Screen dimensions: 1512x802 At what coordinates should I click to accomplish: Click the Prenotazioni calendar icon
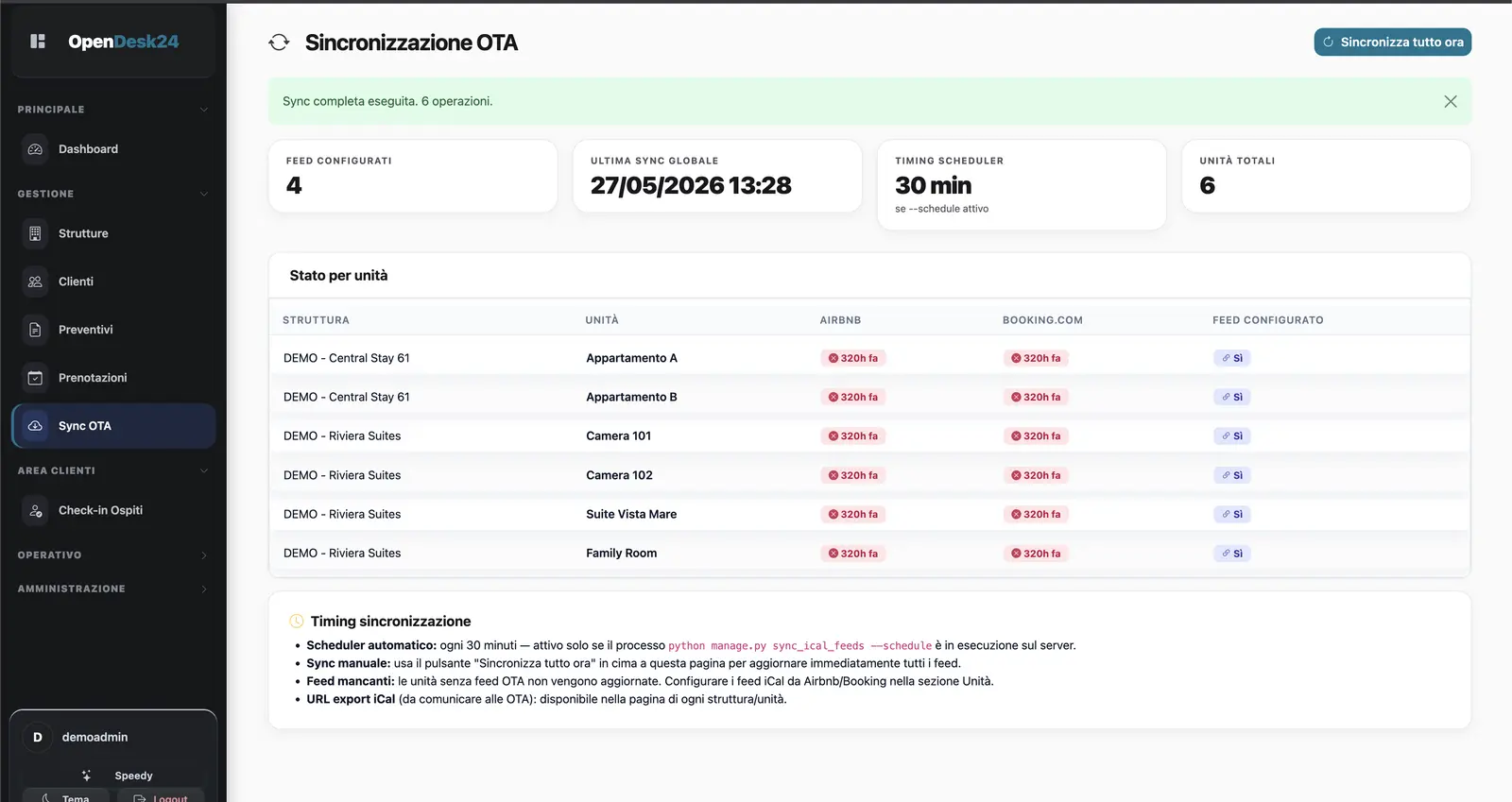[35, 378]
